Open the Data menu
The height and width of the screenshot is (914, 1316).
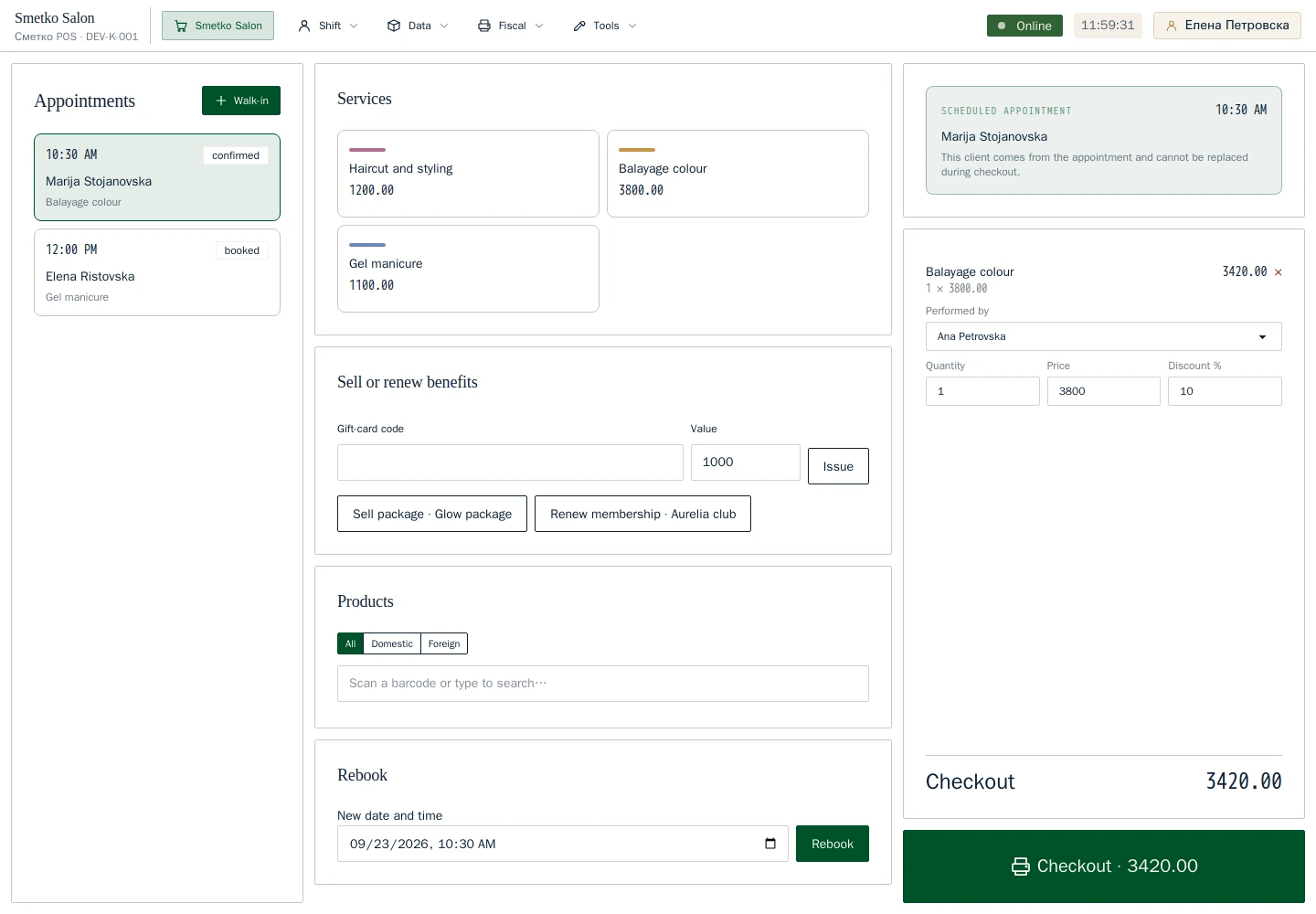[x=418, y=26]
